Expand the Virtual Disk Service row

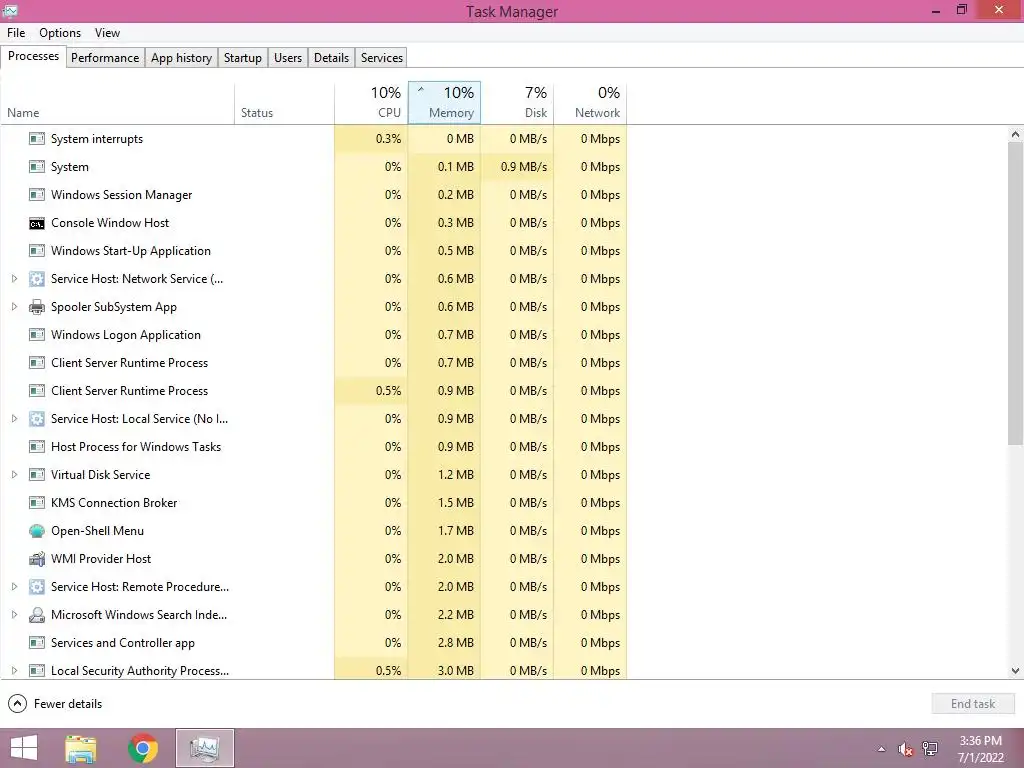14,475
